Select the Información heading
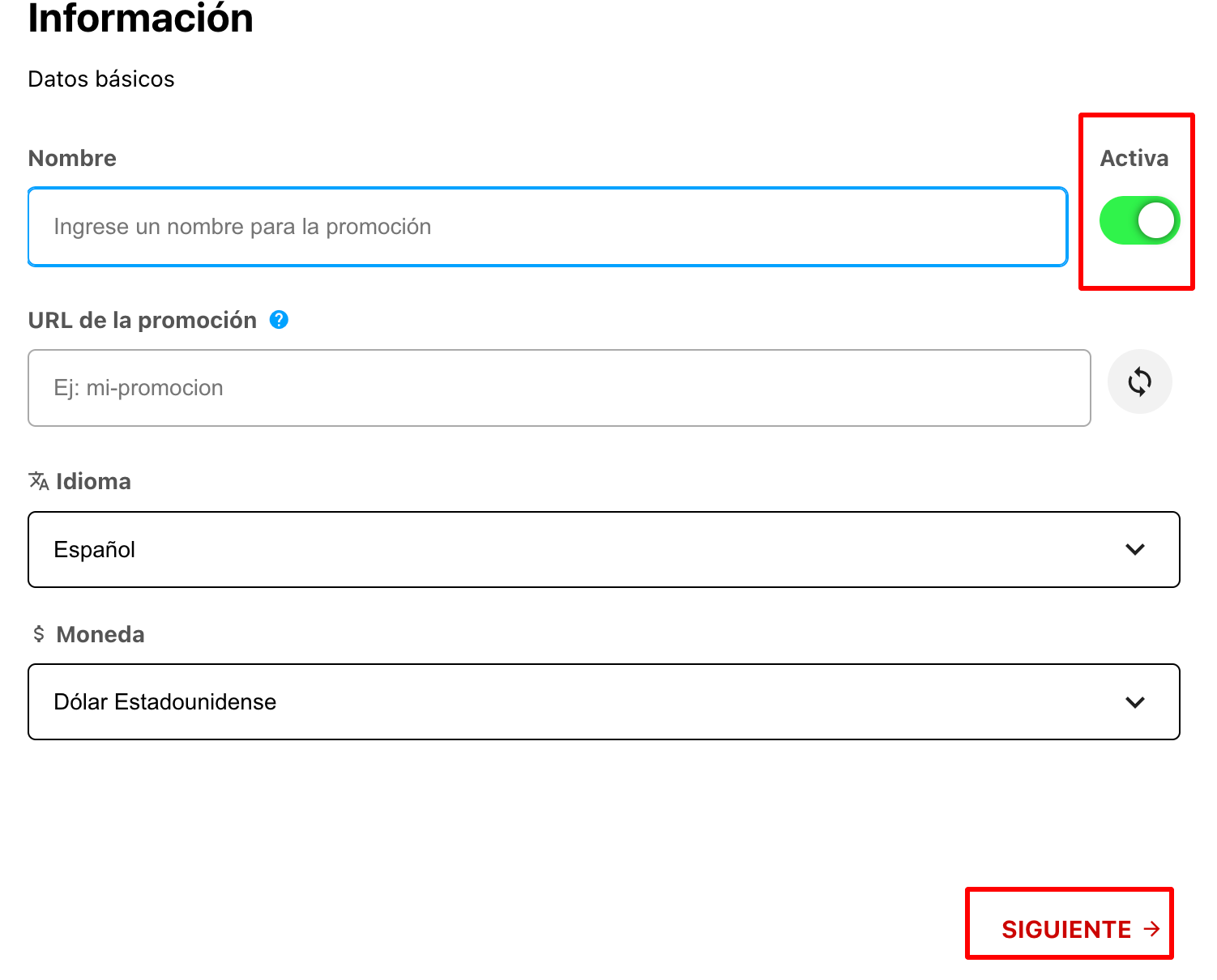1217x980 pixels. [140, 19]
